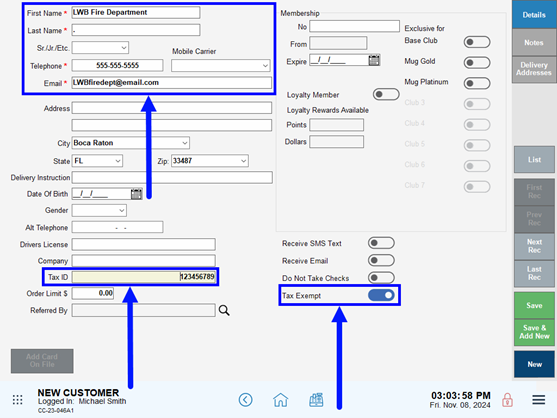Click the List button
Image resolution: width=557 pixels, height=418 pixels.
534,159
